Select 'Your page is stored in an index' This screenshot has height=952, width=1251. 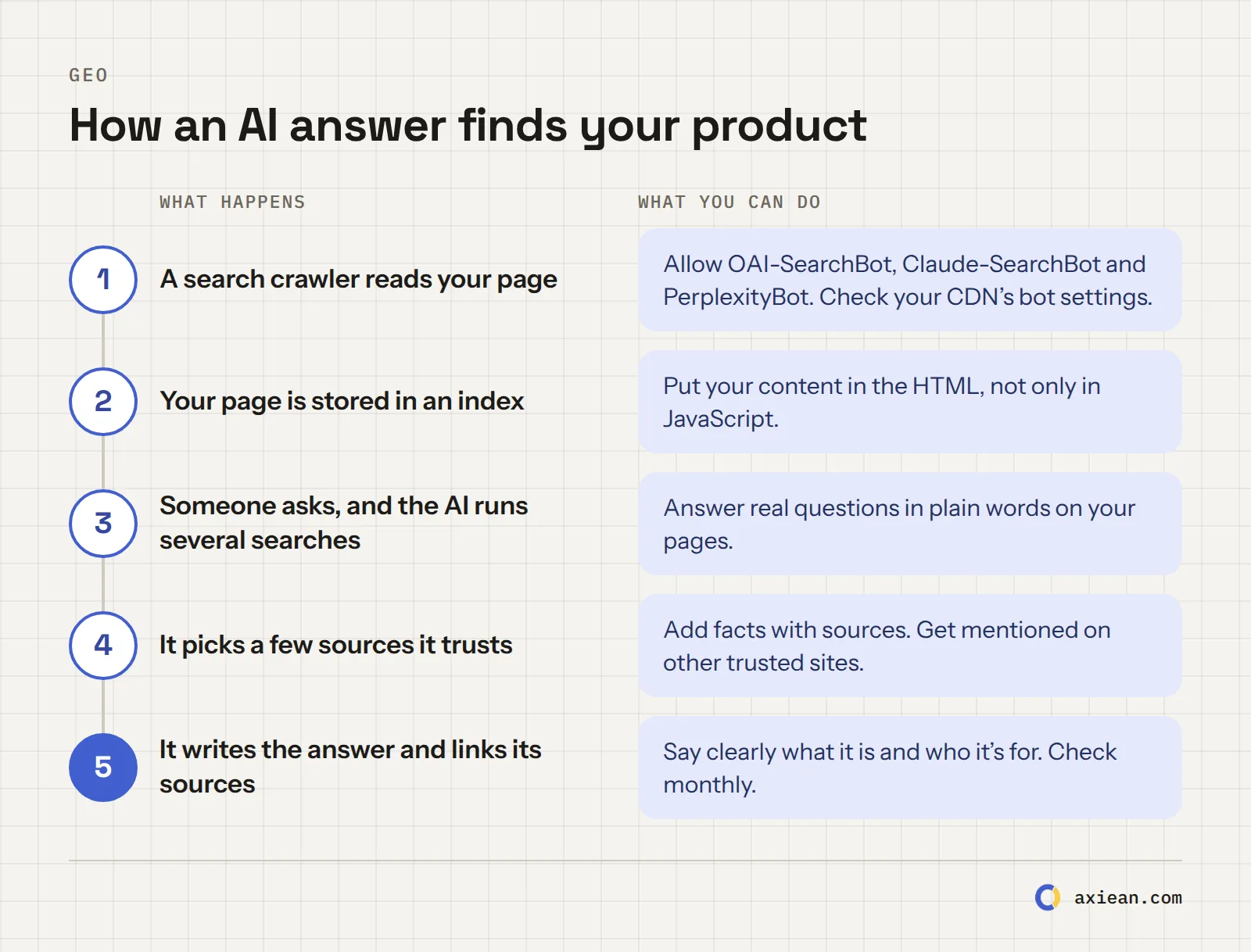pyautogui.click(x=342, y=402)
